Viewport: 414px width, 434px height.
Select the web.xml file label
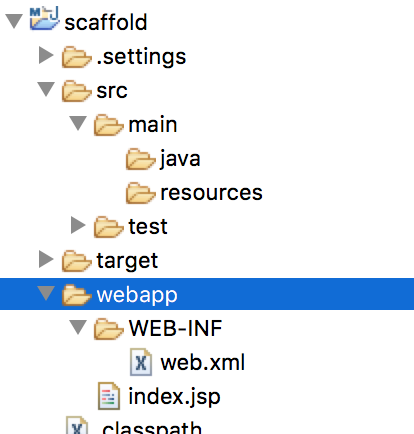tap(203, 363)
